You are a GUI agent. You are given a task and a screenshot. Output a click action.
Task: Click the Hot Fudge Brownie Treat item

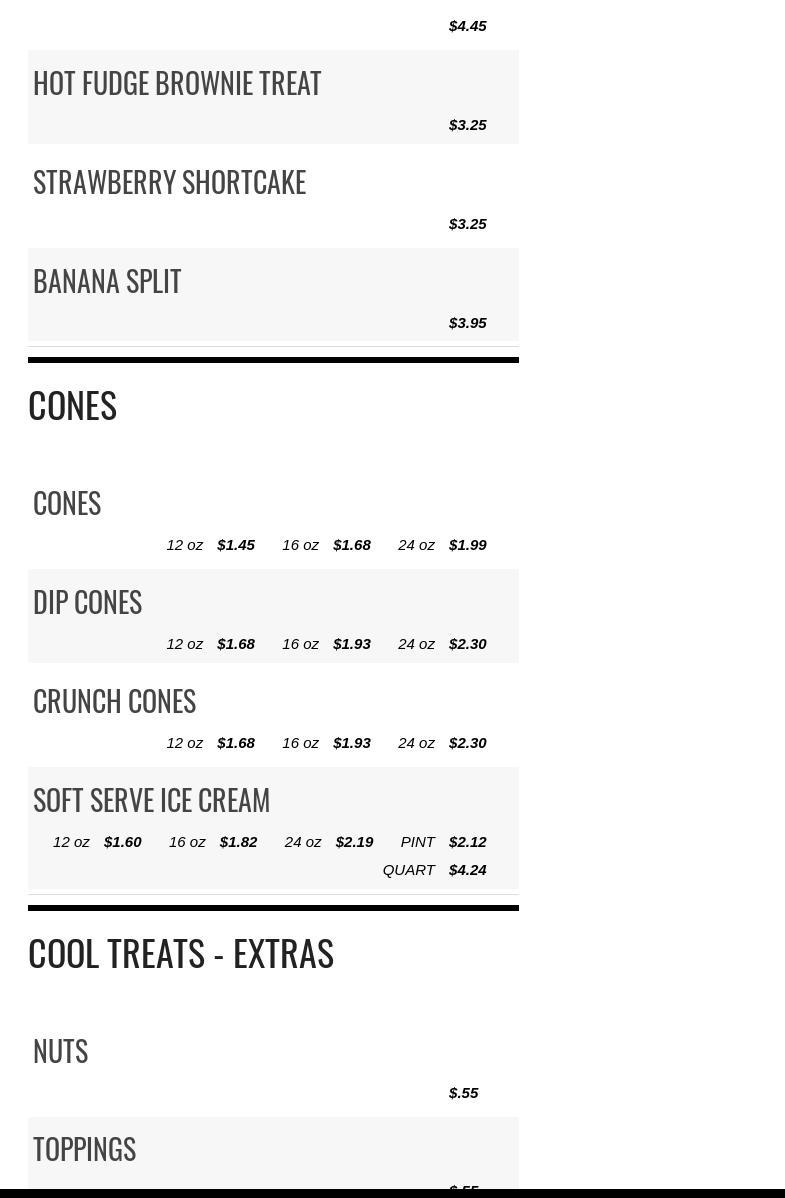177,83
